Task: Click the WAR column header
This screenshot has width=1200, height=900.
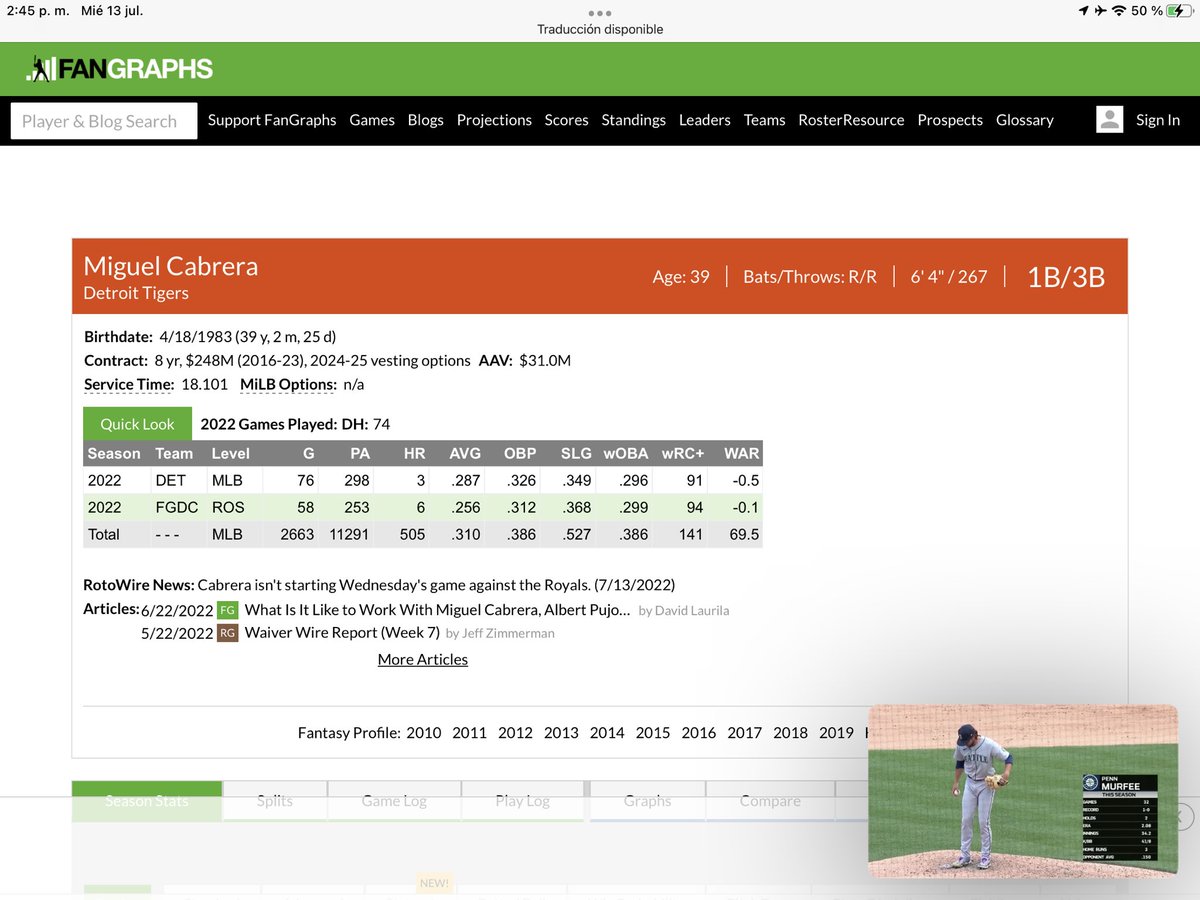Action: (x=742, y=453)
